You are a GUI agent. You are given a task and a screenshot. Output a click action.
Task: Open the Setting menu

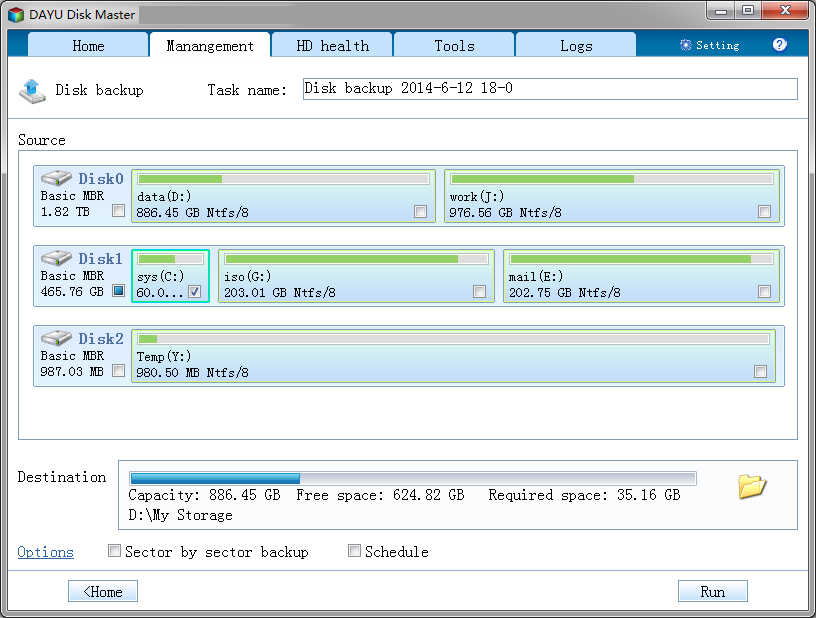[710, 45]
